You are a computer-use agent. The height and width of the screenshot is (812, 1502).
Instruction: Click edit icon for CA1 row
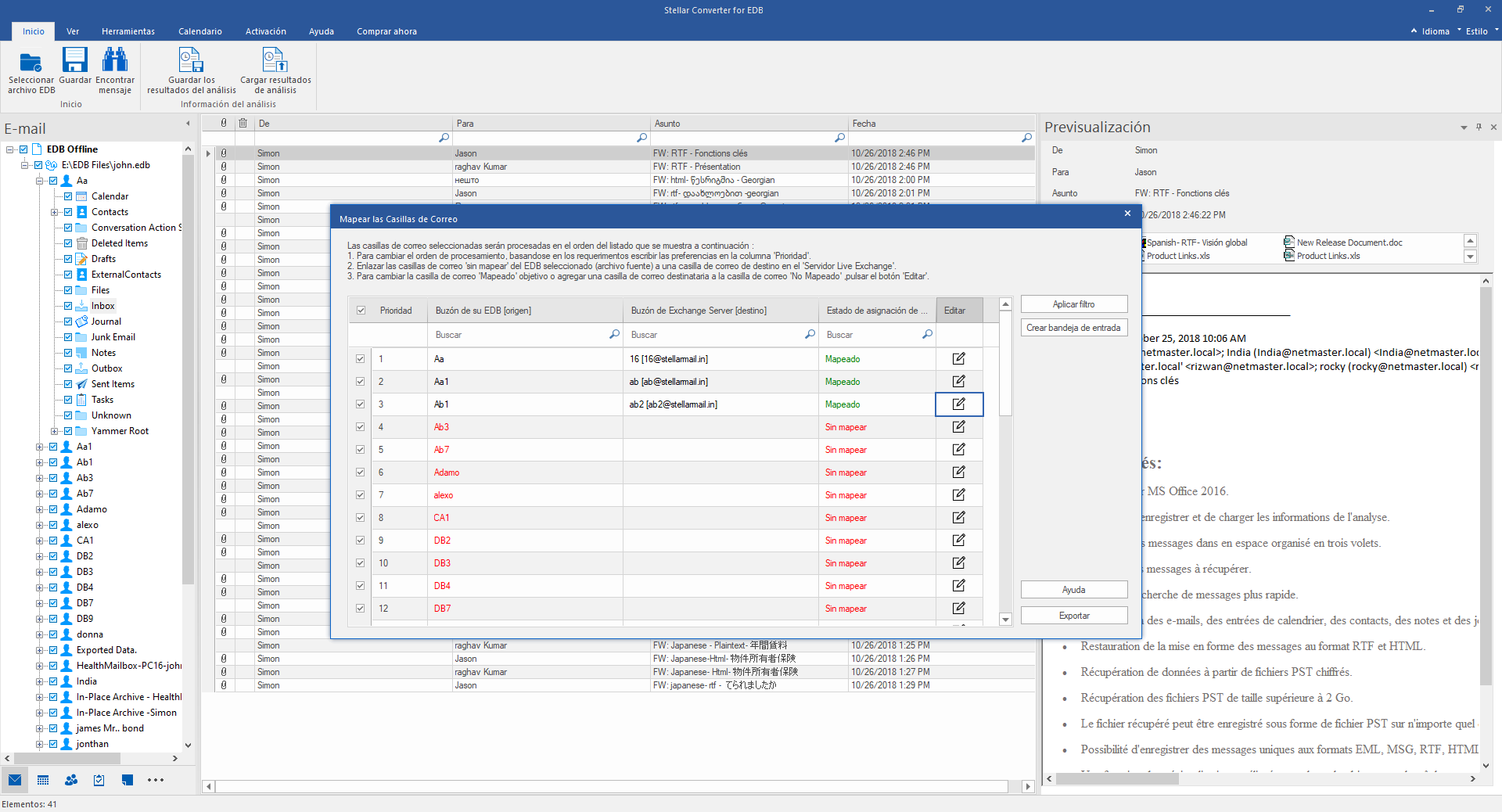click(x=958, y=518)
